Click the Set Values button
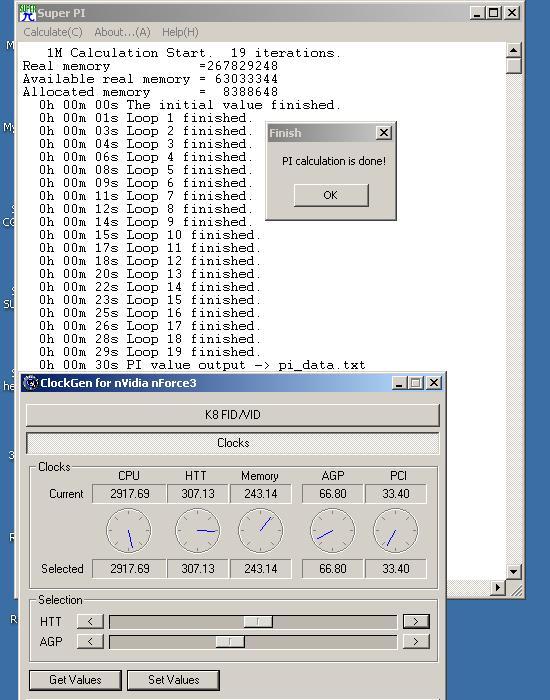This screenshot has width=550, height=700. point(173,679)
